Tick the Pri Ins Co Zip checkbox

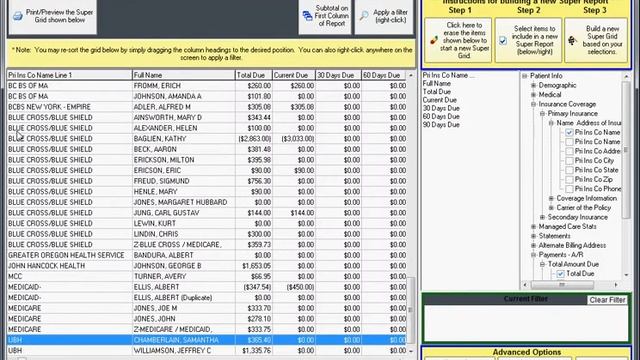(569, 179)
